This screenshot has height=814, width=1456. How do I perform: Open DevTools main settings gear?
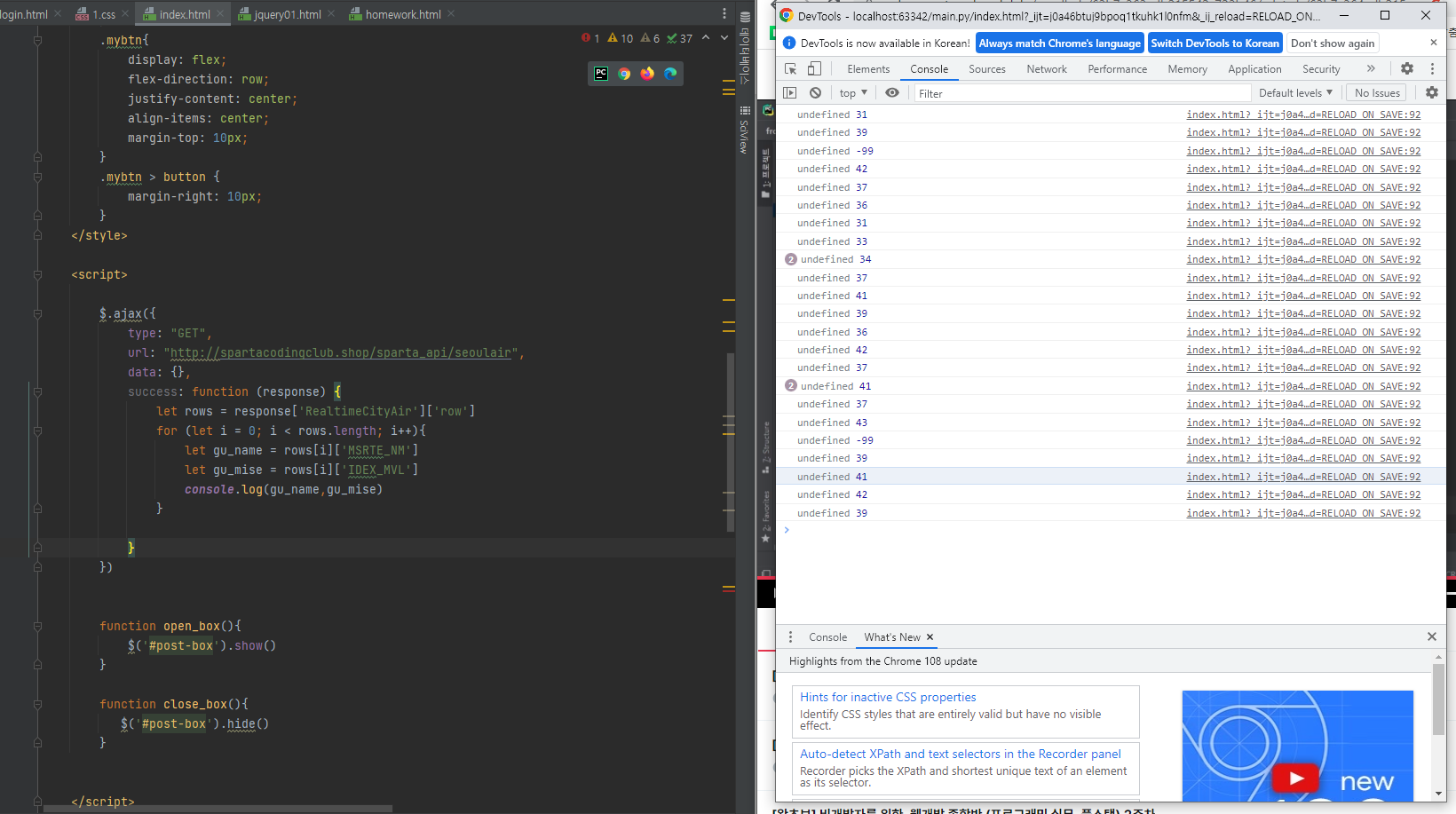tap(1406, 68)
